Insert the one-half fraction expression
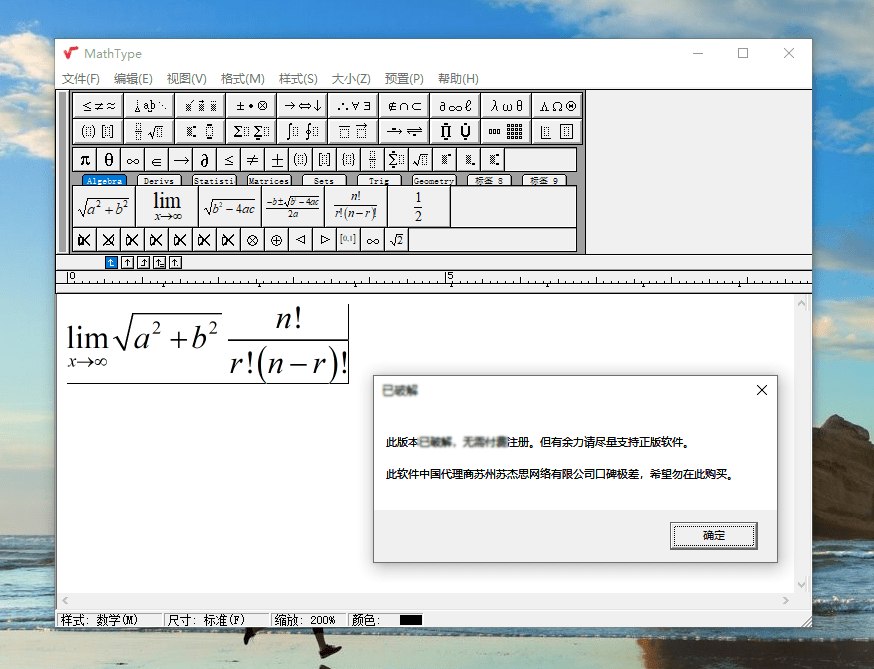 [418, 207]
